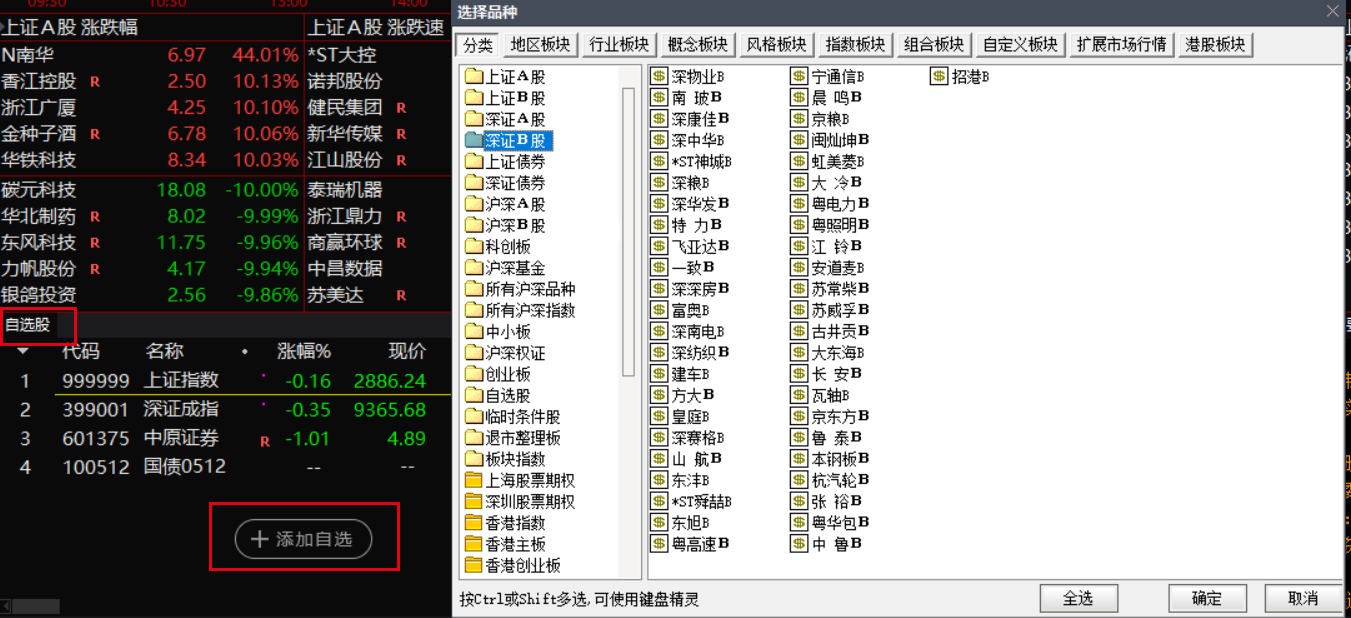
Task: Cancel the dialog with 取消 button
Action: [x=1303, y=598]
